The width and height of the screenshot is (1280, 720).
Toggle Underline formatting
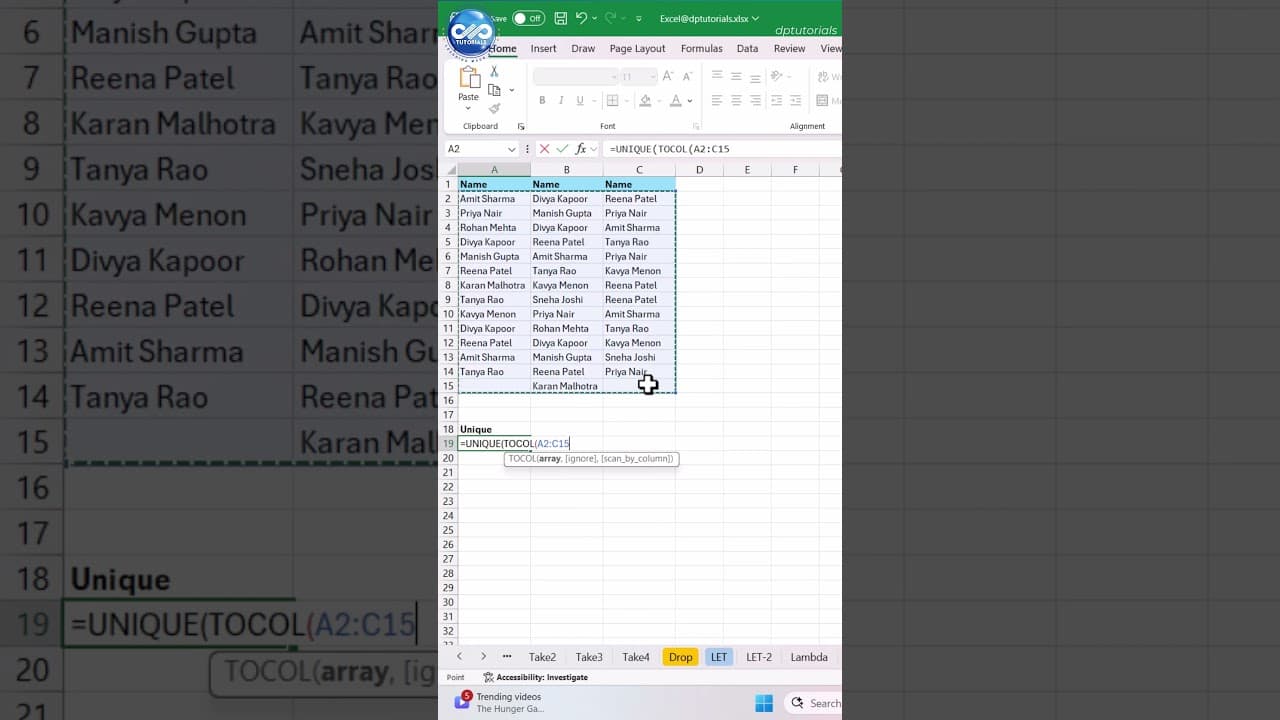(580, 101)
